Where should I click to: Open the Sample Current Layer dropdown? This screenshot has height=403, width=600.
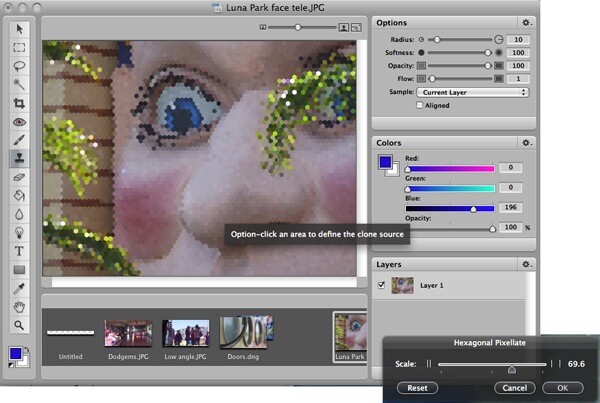(473, 92)
